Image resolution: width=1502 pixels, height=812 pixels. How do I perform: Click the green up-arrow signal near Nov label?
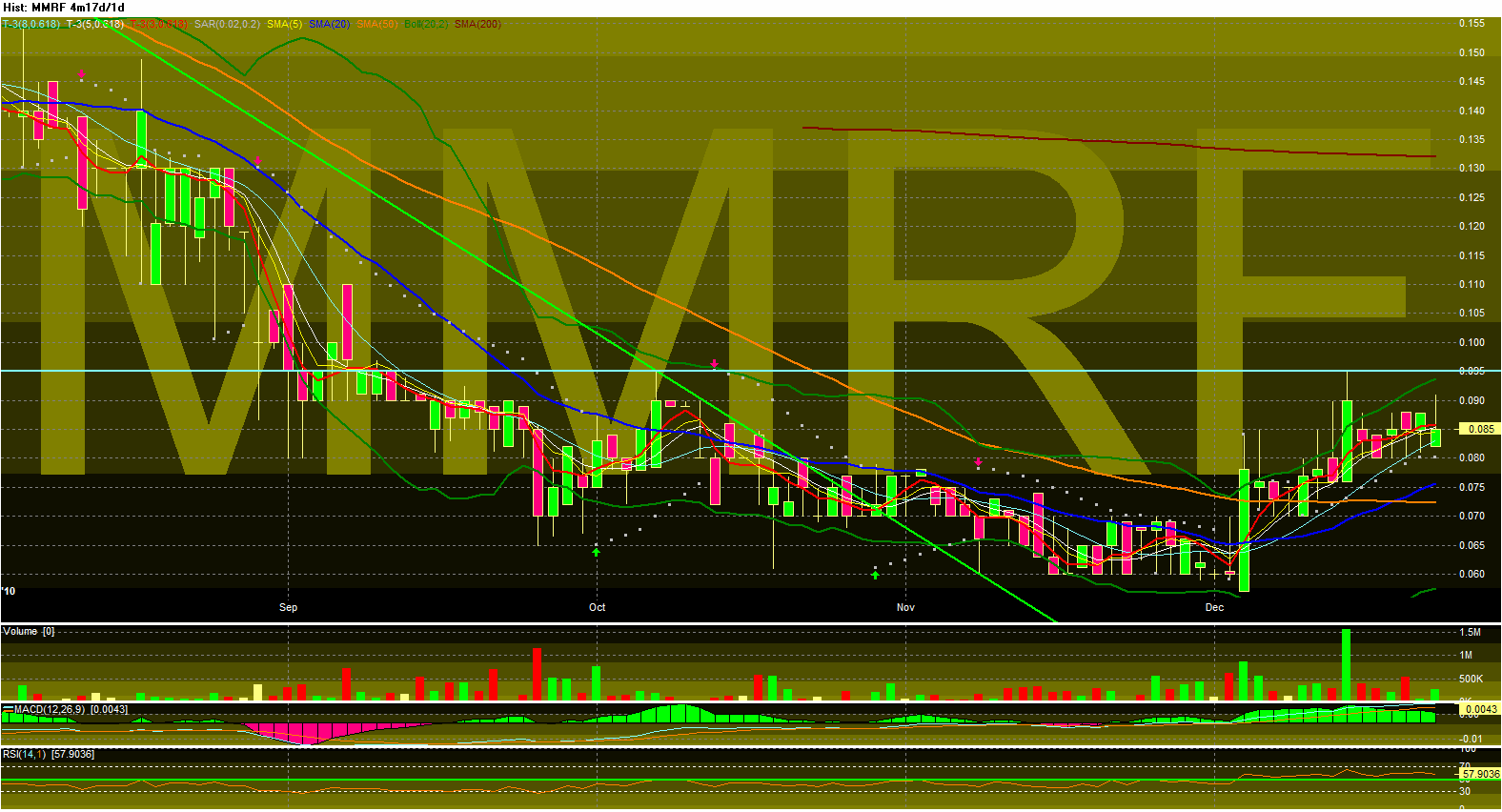click(875, 574)
